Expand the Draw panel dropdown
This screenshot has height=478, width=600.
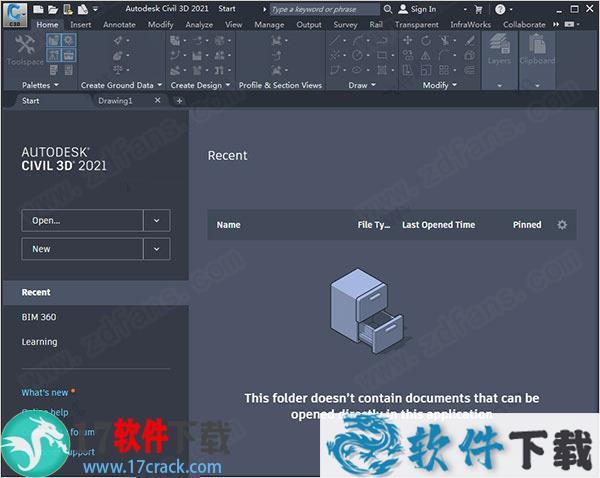point(372,86)
